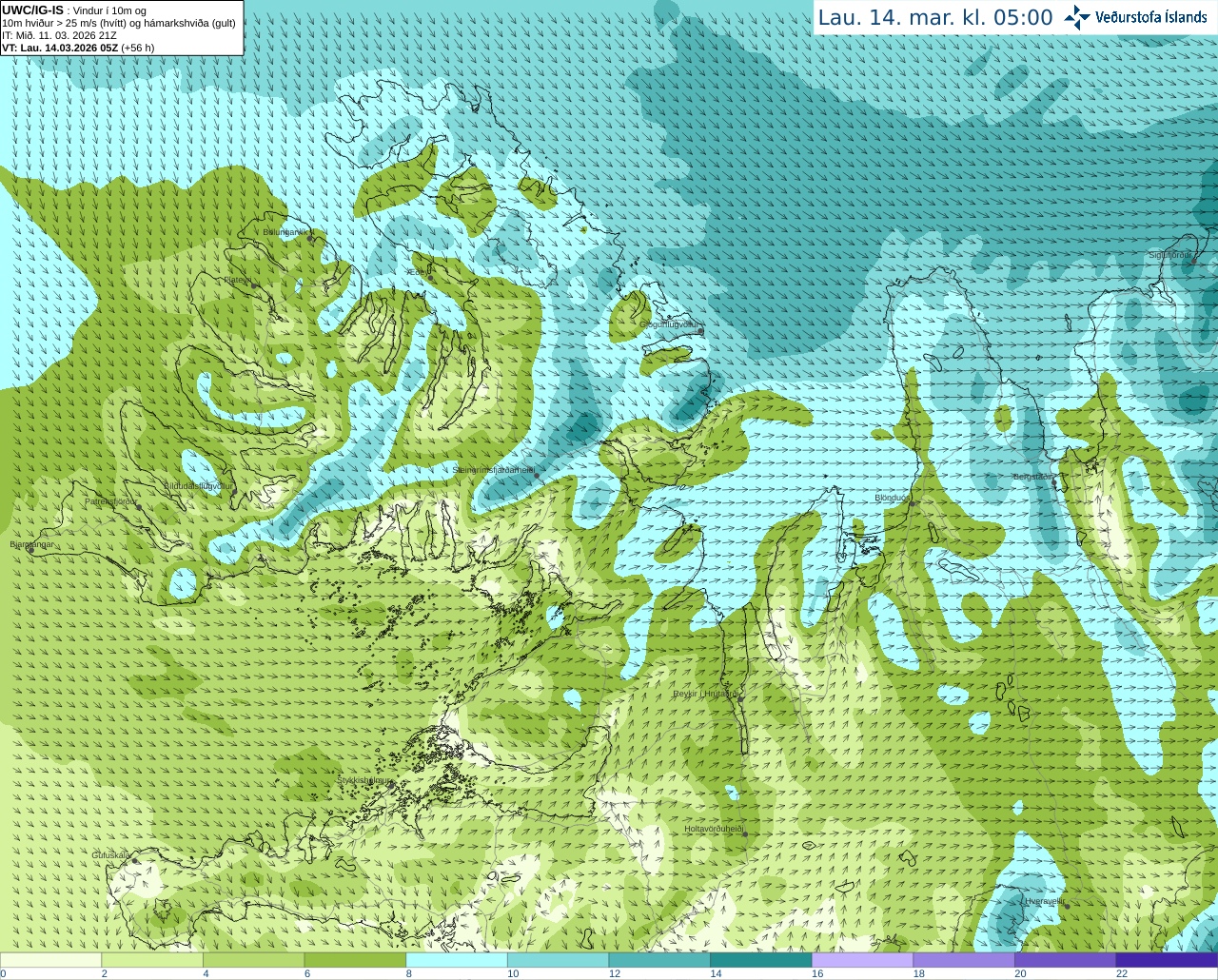Click the Stykkishólmur station label
Image resolution: width=1218 pixels, height=980 pixels.
pos(364,780)
